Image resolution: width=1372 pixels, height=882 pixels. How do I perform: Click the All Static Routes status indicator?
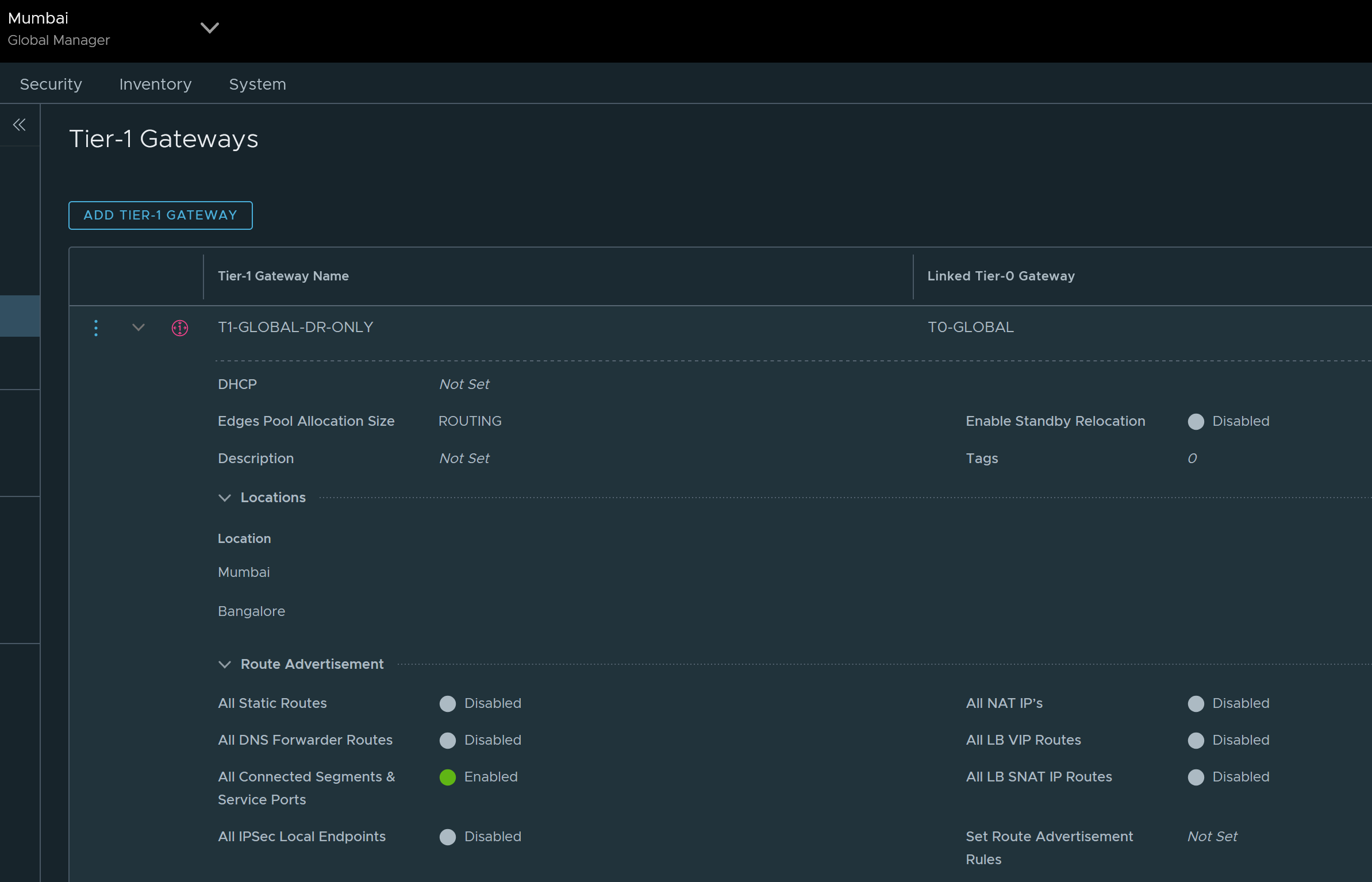(447, 703)
